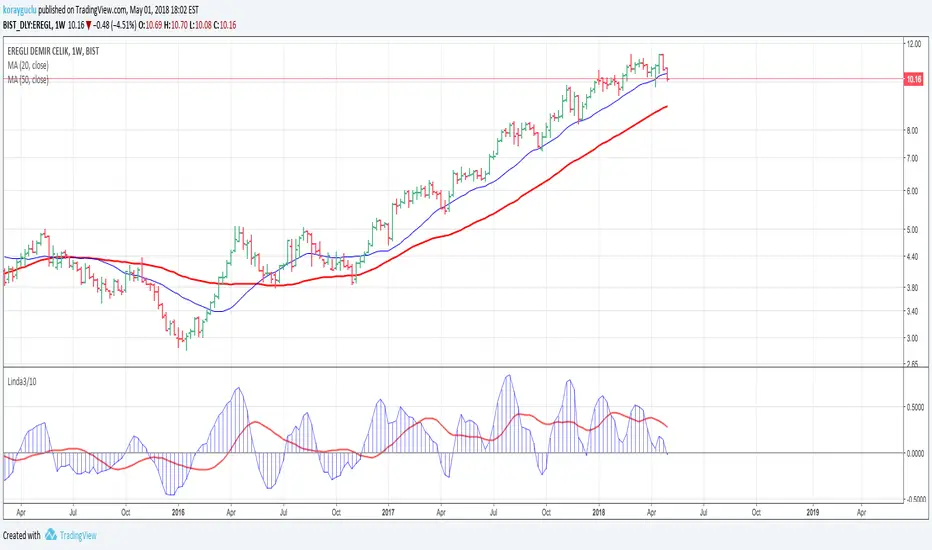932x550 pixels.
Task: Click the 3.40 price axis label
Action: (912, 311)
